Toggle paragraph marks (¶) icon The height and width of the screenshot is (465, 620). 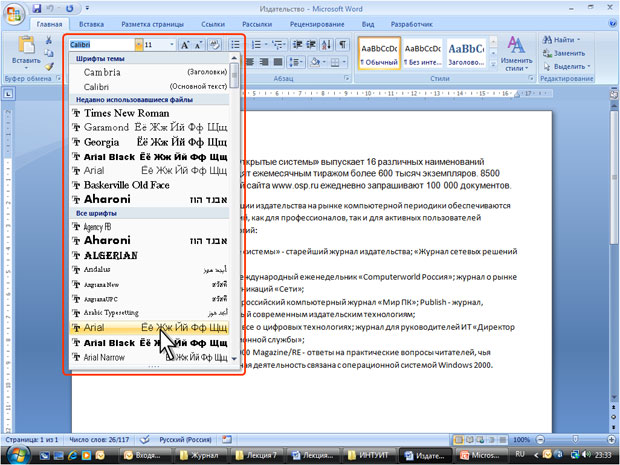(342, 45)
